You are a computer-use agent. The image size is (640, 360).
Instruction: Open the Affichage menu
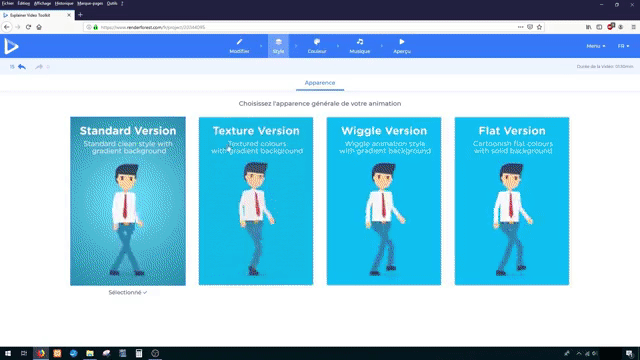point(42,3)
